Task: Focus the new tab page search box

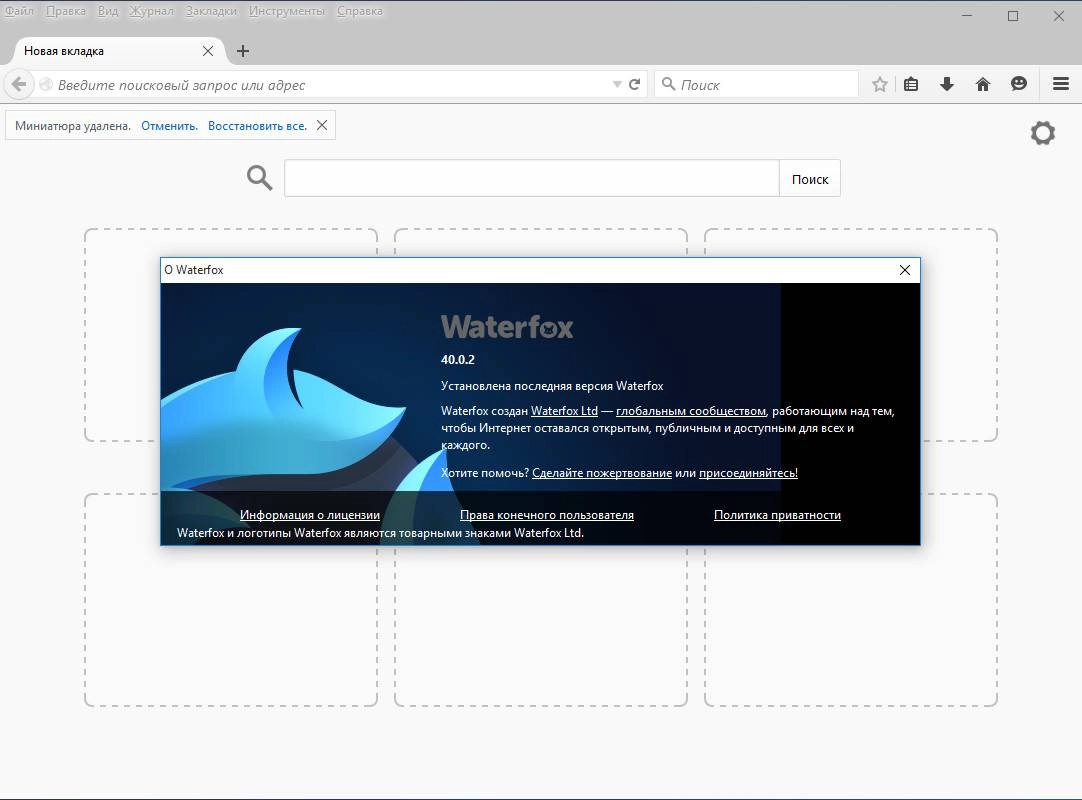Action: click(531, 179)
